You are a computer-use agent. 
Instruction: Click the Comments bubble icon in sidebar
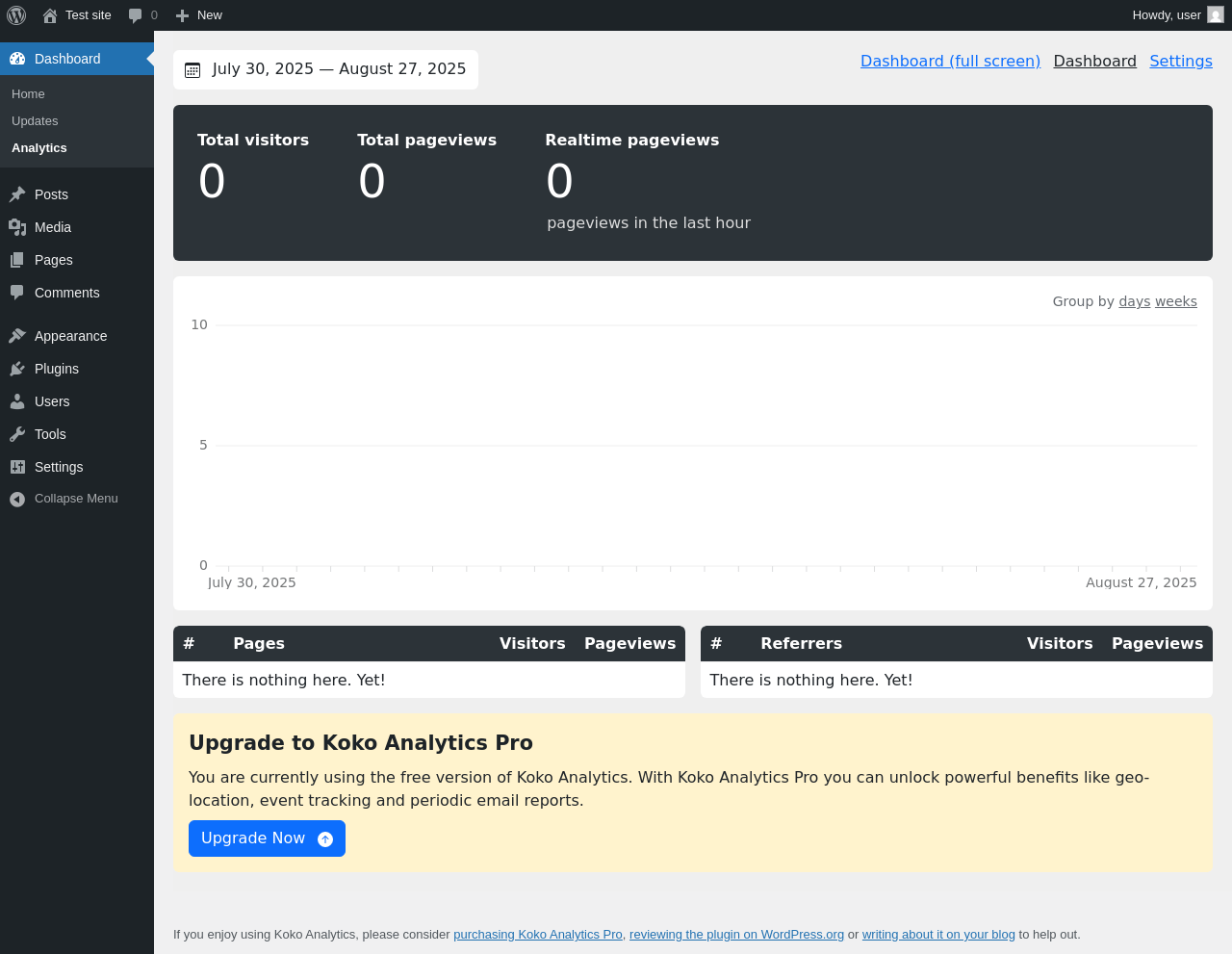point(17,293)
